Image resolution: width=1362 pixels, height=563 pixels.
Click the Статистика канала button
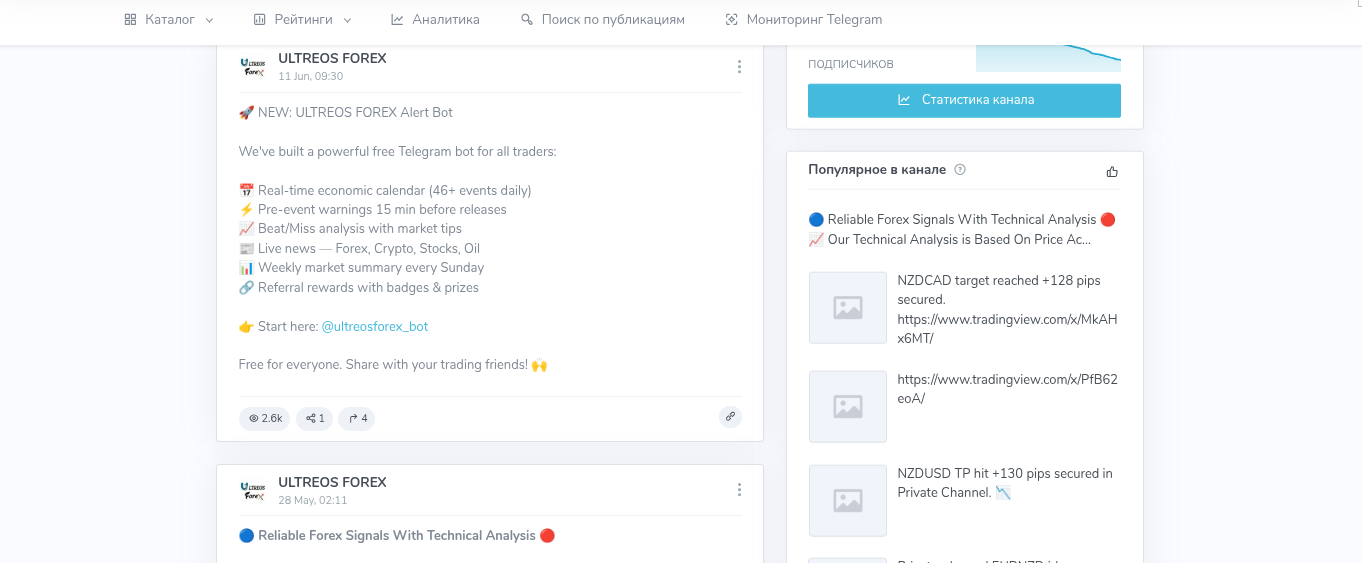click(x=964, y=100)
